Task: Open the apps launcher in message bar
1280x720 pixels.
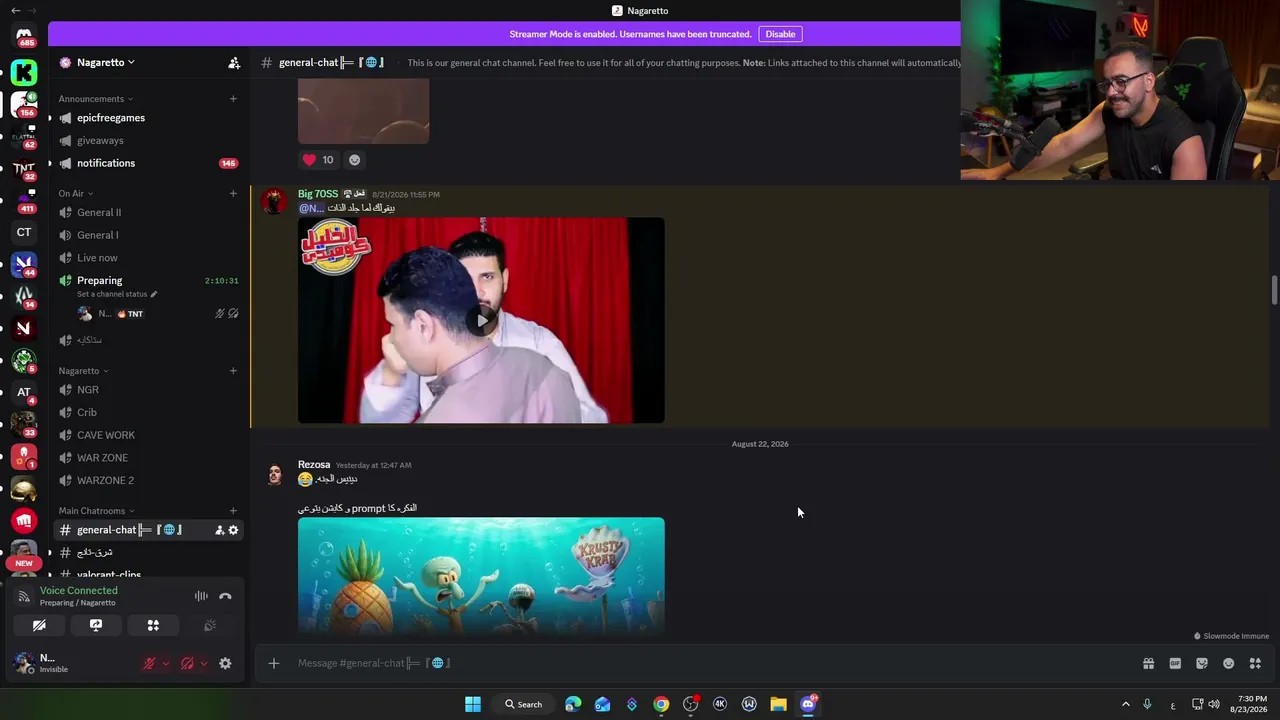Action: click(1255, 663)
